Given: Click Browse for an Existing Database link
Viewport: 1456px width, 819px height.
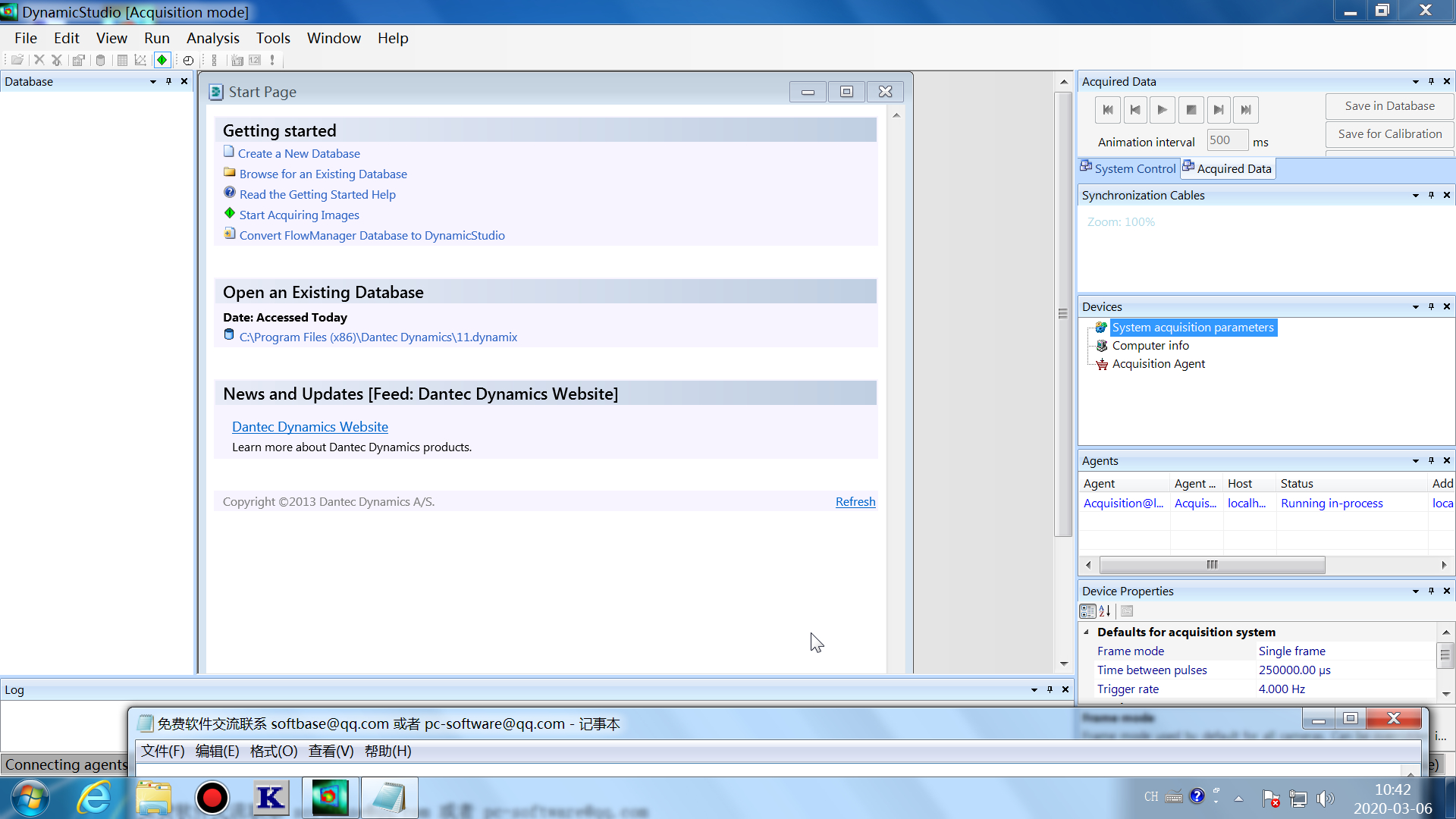Looking at the screenshot, I should pos(323,174).
